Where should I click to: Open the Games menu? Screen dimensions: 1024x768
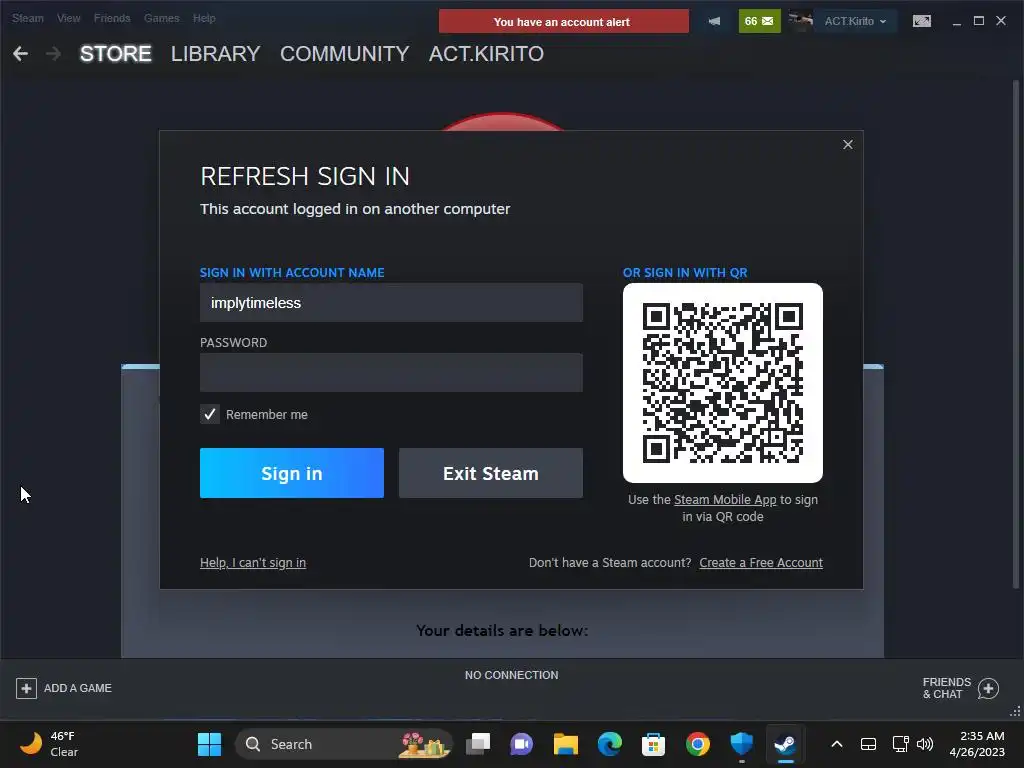pos(161,18)
